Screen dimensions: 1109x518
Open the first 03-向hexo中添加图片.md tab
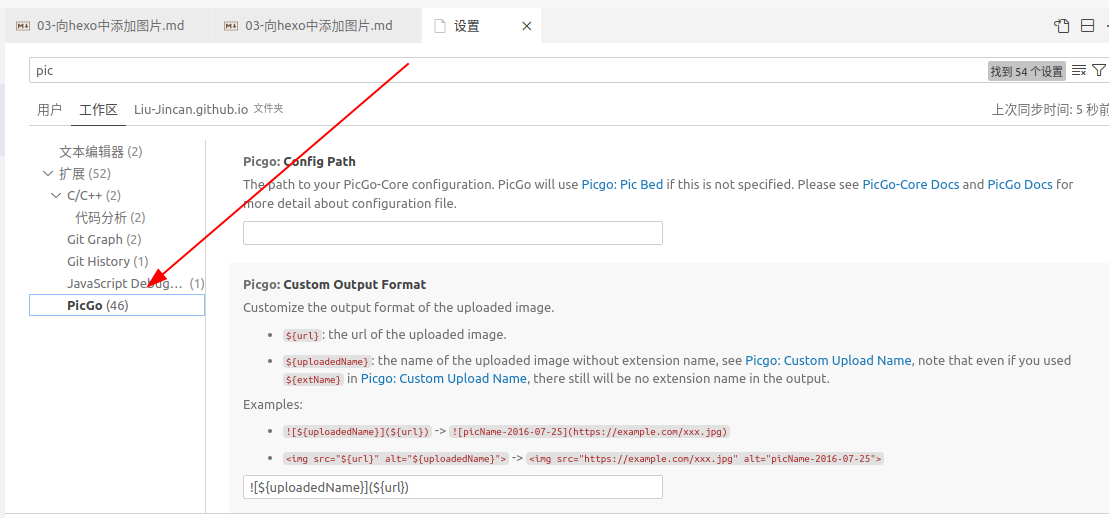pyautogui.click(x=108, y=26)
